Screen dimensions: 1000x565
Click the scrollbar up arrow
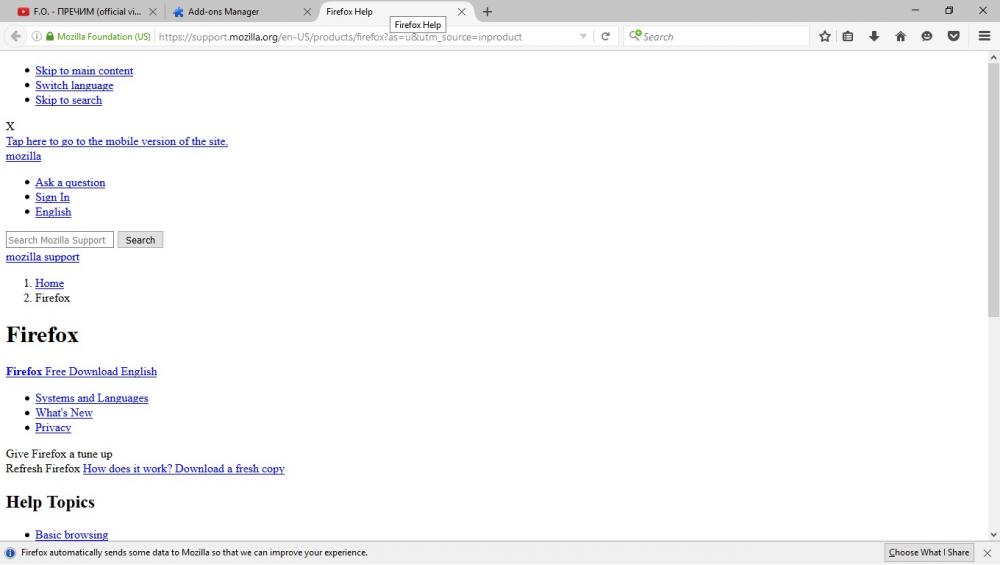pyautogui.click(x=993, y=57)
